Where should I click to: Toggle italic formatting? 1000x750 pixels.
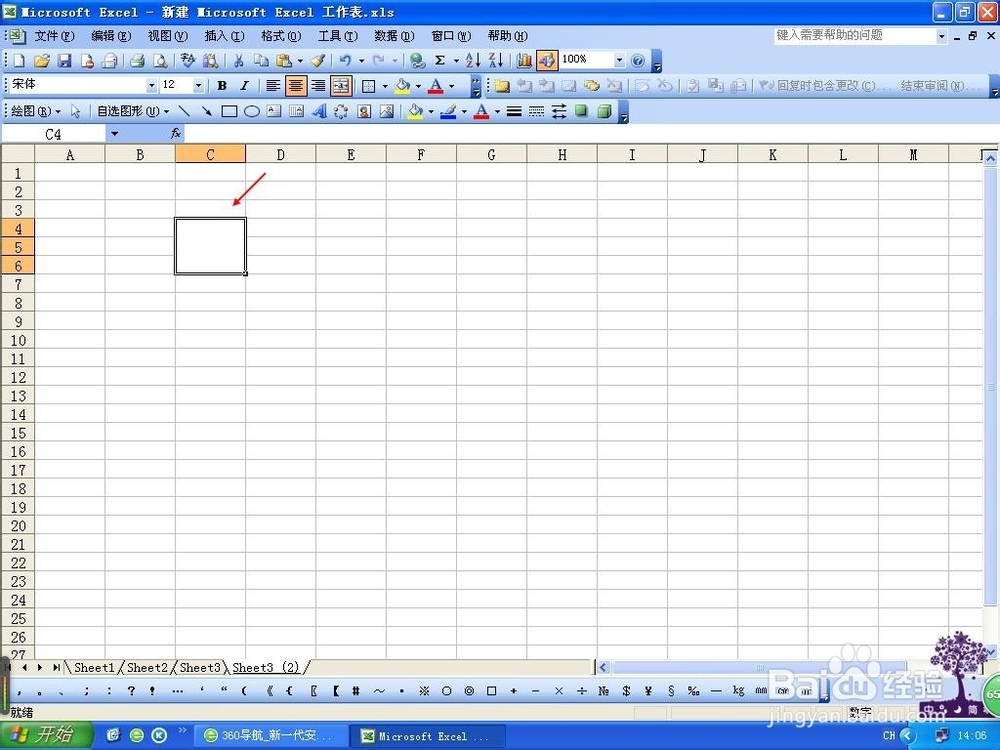244,85
